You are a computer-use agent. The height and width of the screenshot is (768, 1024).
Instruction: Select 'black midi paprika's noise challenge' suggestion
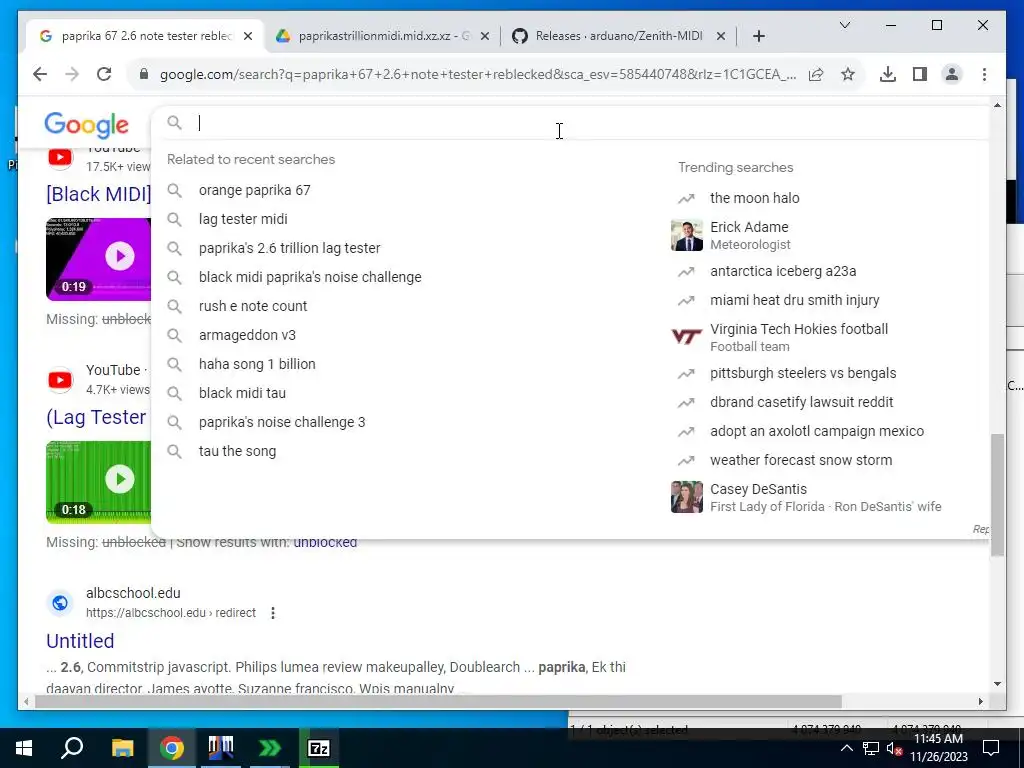(x=310, y=277)
